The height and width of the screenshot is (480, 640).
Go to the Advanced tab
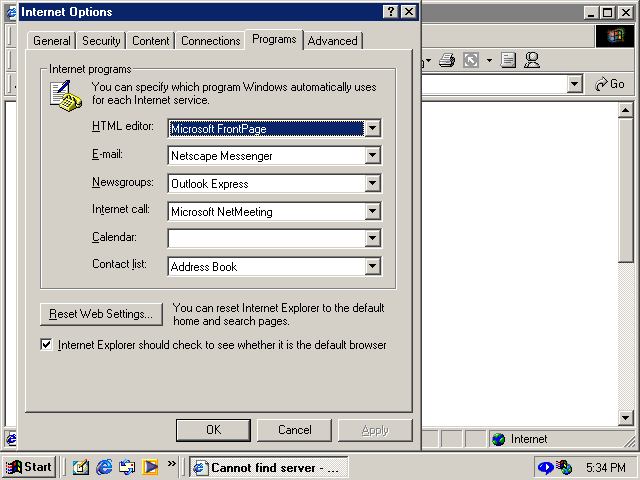(333, 41)
